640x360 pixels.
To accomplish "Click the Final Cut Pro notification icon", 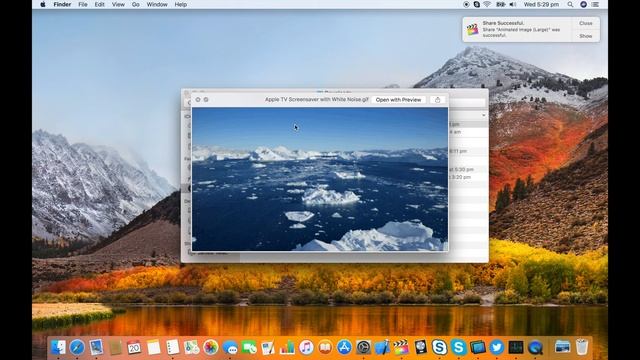I will point(472,29).
